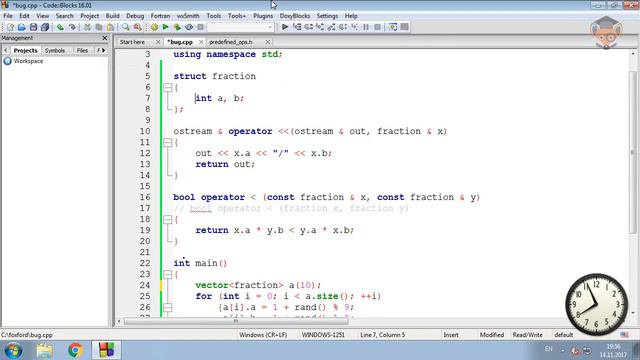Redo the edit via the toolbar
Viewport: 640px width, 360px height.
pos(72,27)
